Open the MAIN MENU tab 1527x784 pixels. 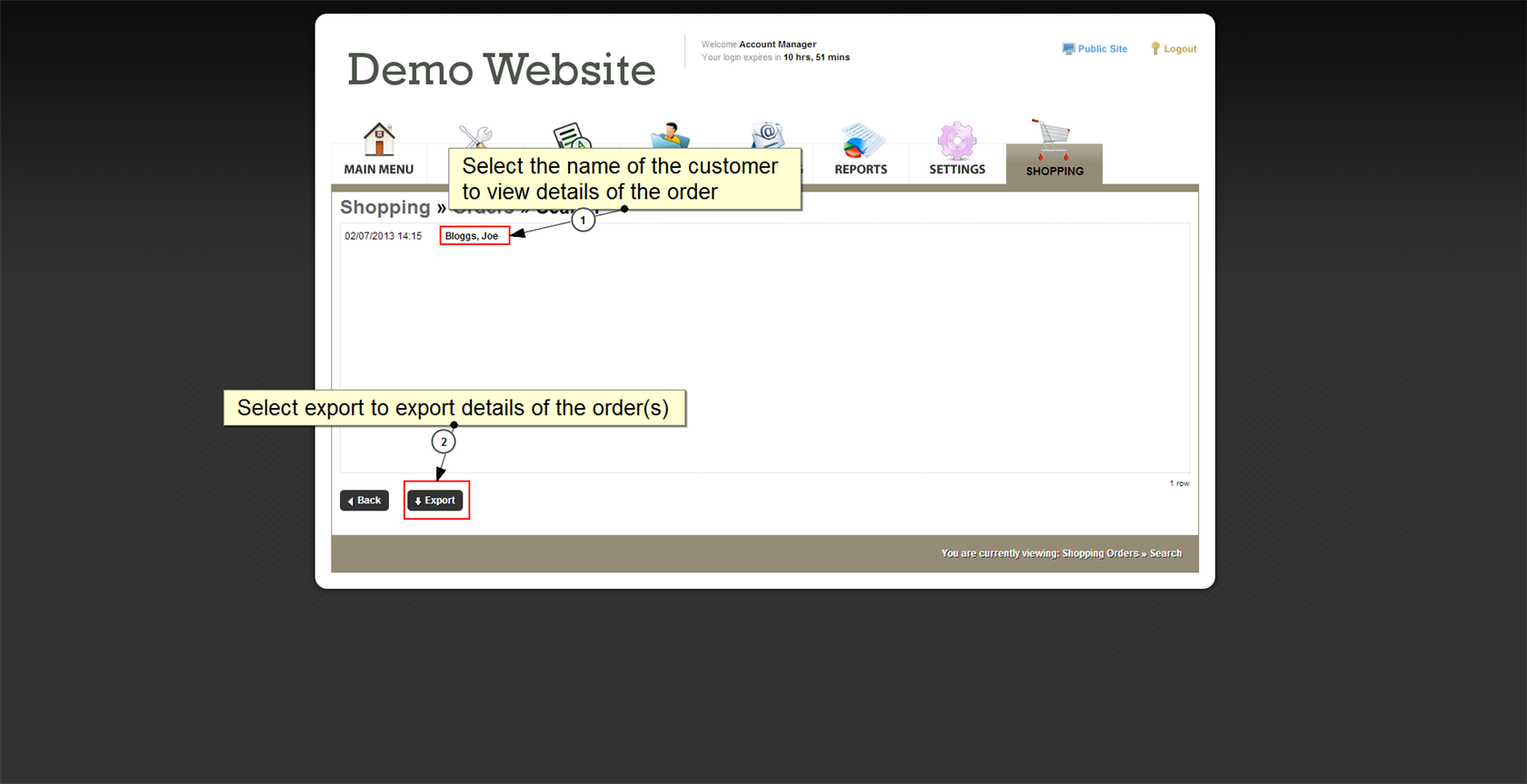click(378, 169)
